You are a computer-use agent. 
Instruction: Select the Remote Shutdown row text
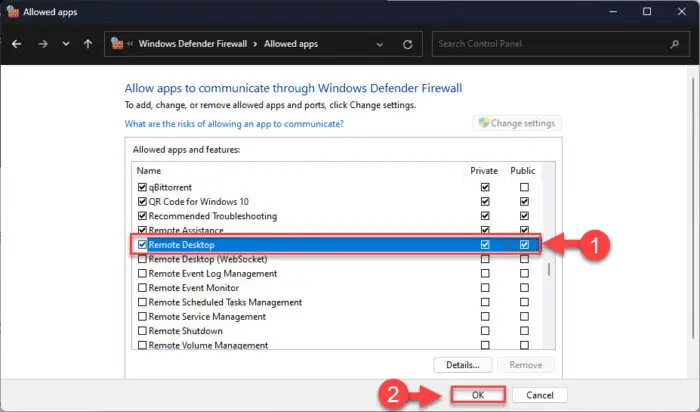pos(185,331)
